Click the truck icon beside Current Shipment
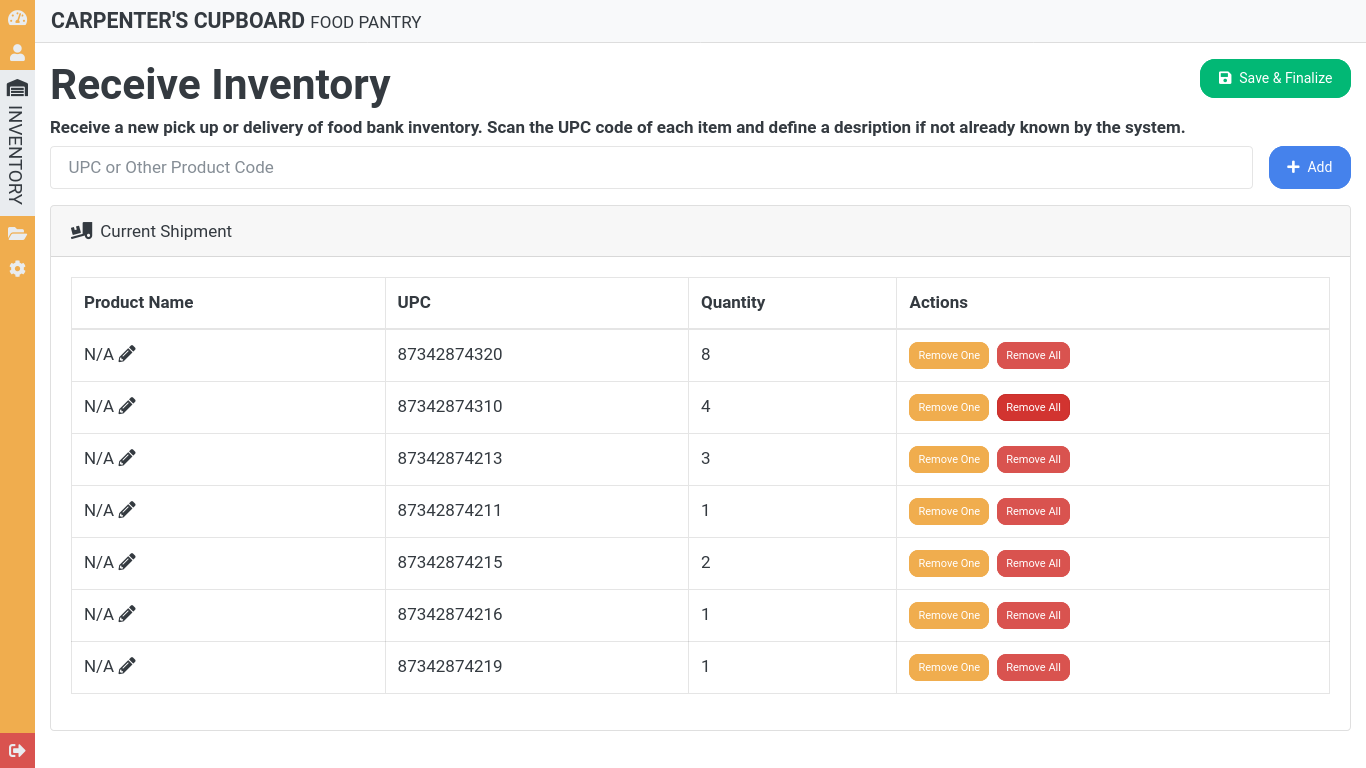This screenshot has height=768, width=1366. (81, 230)
